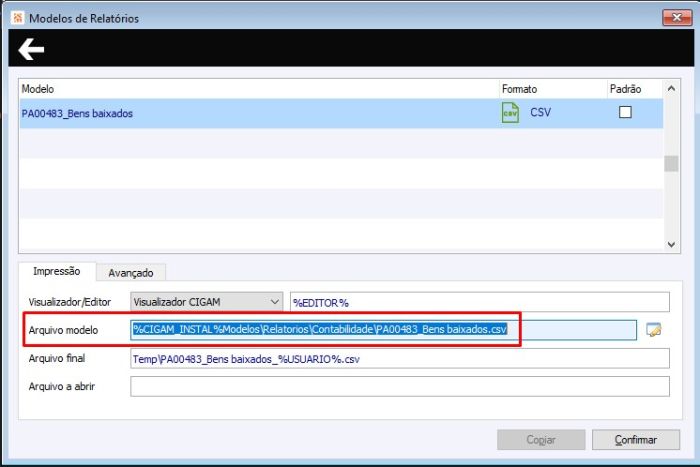Click the CIGAM app icon in title bar
The width and height of the screenshot is (700, 467).
coord(17,18)
